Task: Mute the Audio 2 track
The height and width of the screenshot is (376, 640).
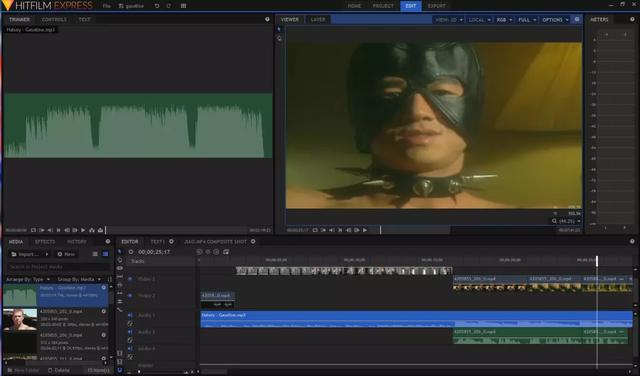Action: tap(130, 332)
